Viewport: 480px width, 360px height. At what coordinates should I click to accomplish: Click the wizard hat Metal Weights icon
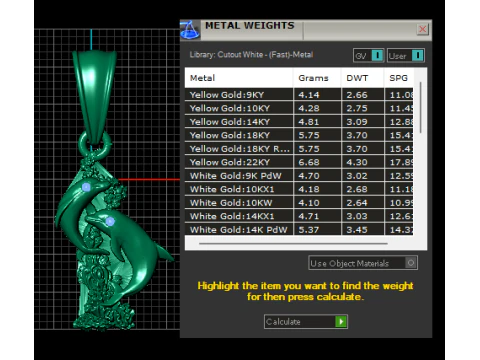pyautogui.click(x=190, y=30)
